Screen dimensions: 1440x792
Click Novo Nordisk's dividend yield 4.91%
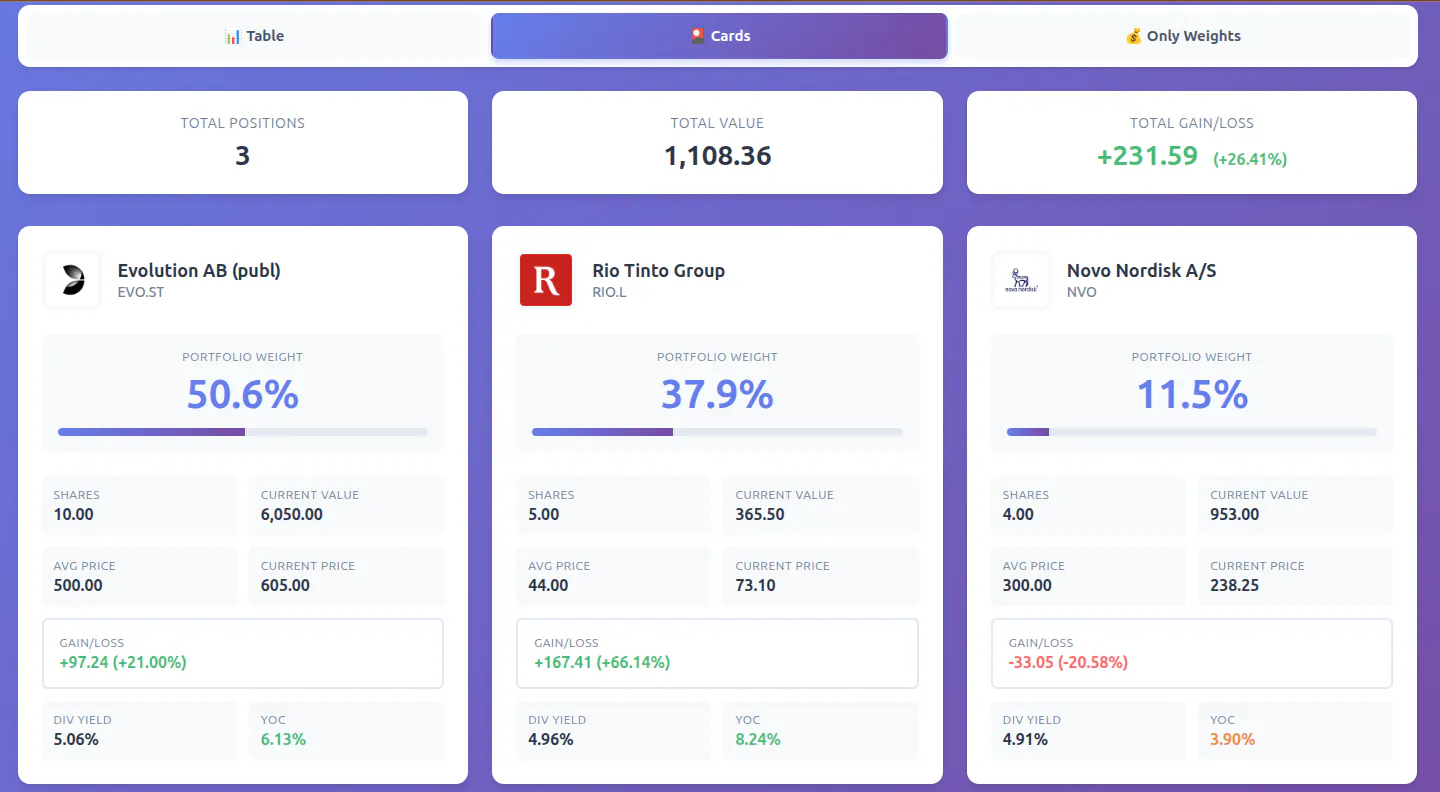pos(1025,739)
